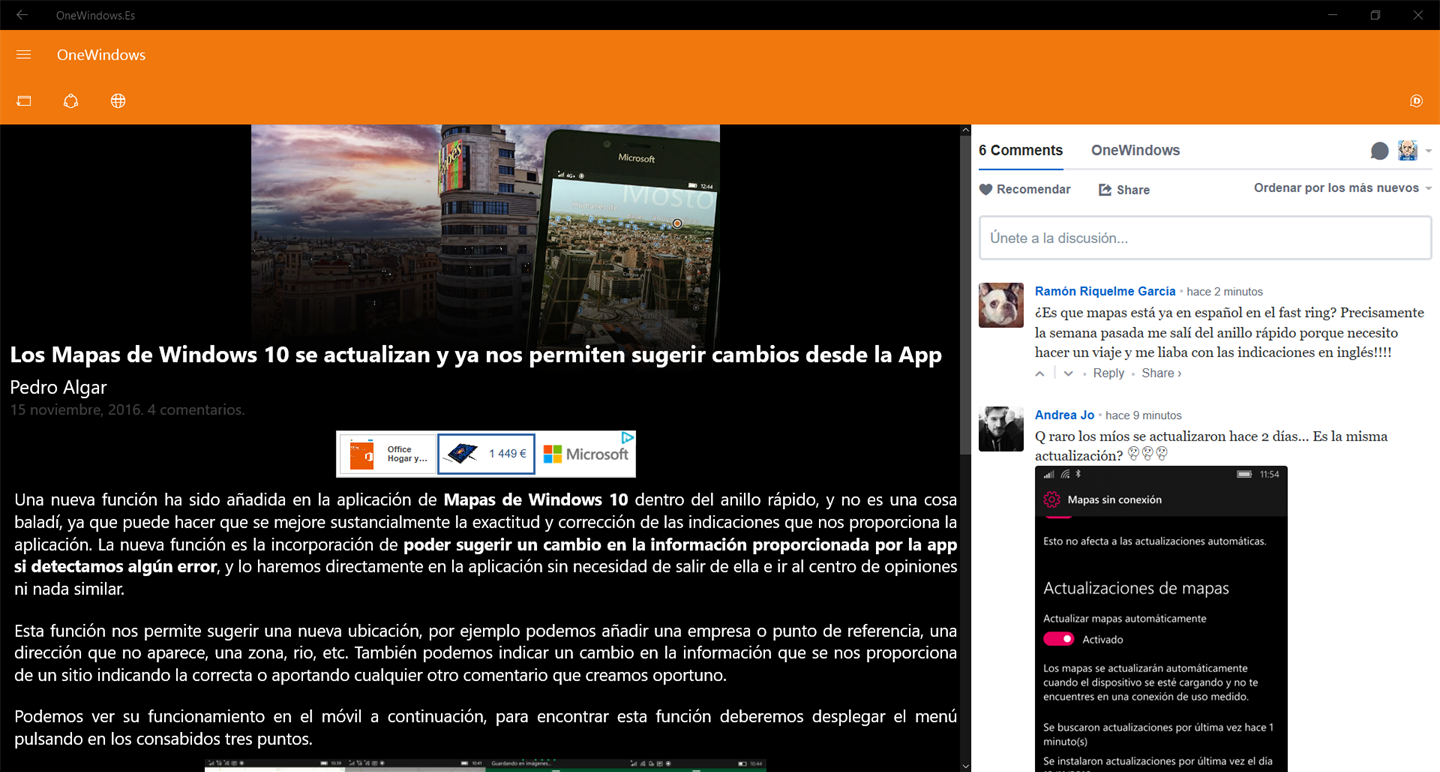Viewport: 1440px width, 772px height.
Task: Open Disqus notifications speech bubble icon
Action: [1380, 151]
